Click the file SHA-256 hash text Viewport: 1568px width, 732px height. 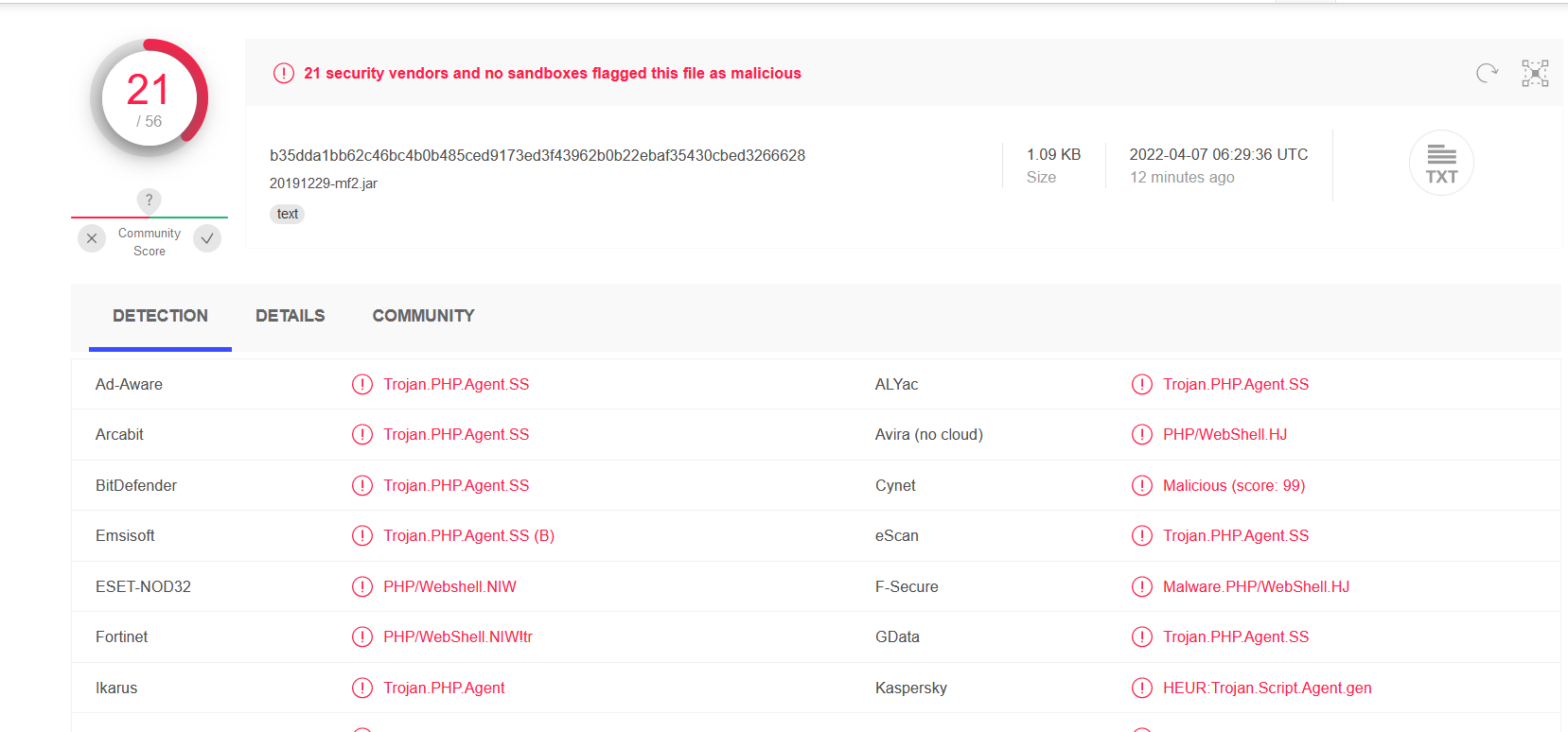pyautogui.click(x=537, y=155)
